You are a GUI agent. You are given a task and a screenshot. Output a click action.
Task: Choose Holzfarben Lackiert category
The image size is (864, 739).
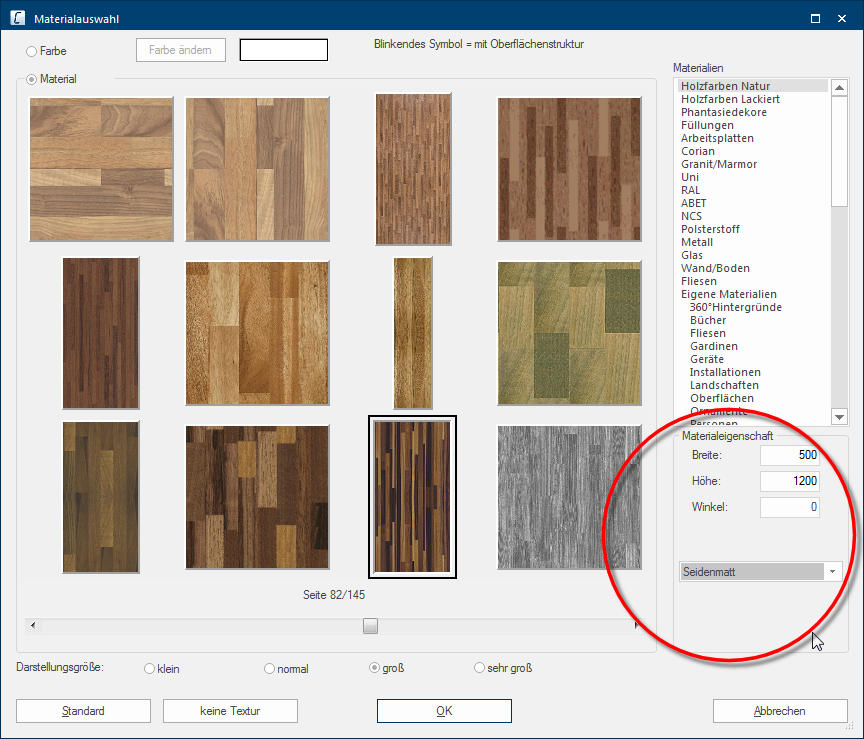(730, 99)
